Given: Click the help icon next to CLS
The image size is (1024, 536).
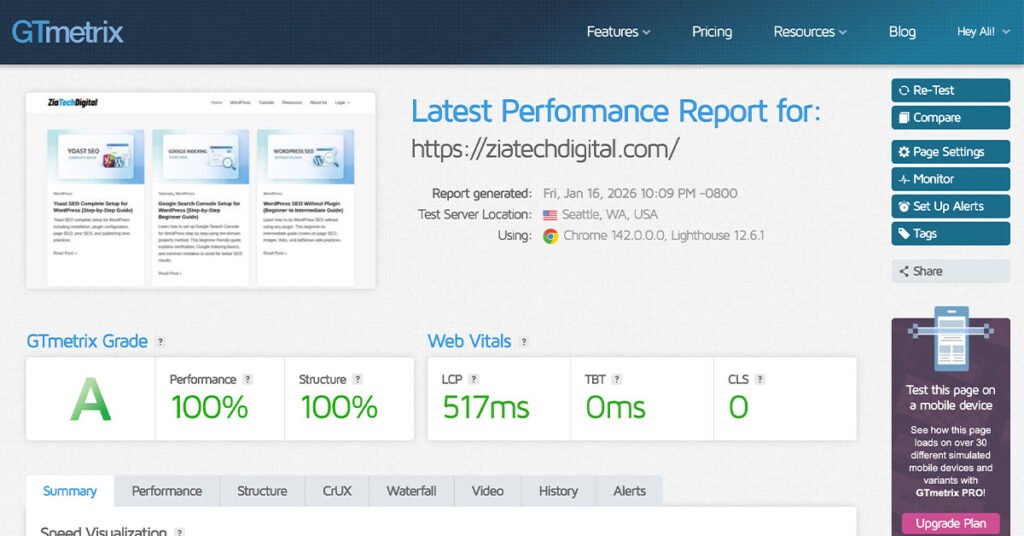Looking at the screenshot, I should [760, 379].
